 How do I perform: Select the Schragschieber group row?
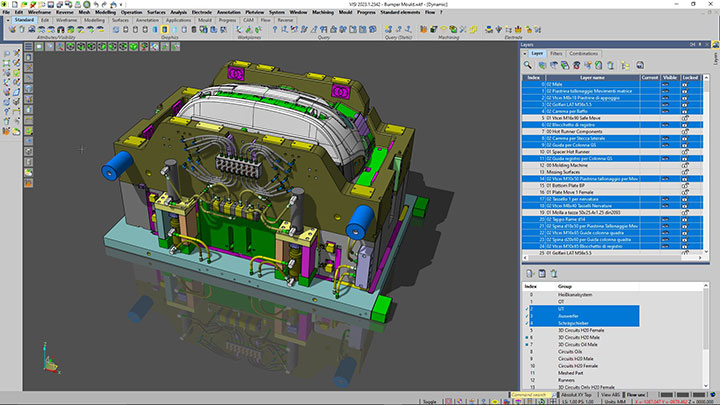[x=575, y=323]
